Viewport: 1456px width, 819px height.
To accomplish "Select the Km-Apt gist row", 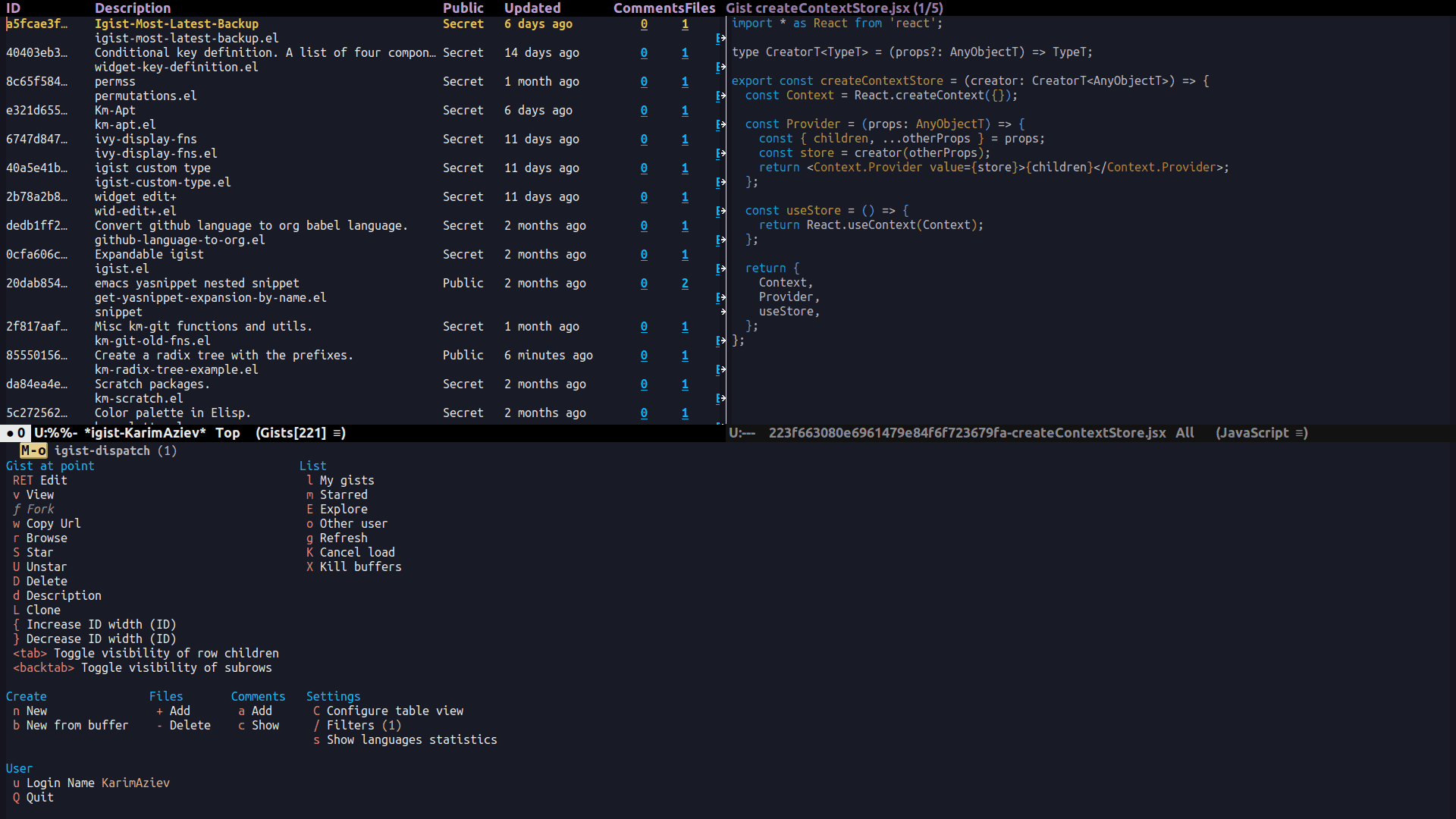I will pos(115,111).
